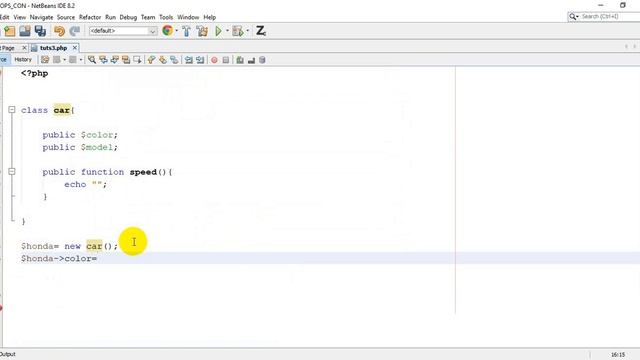This screenshot has height=360, width=640.
Task: Click the 'speed' function name
Action: [x=143, y=172]
